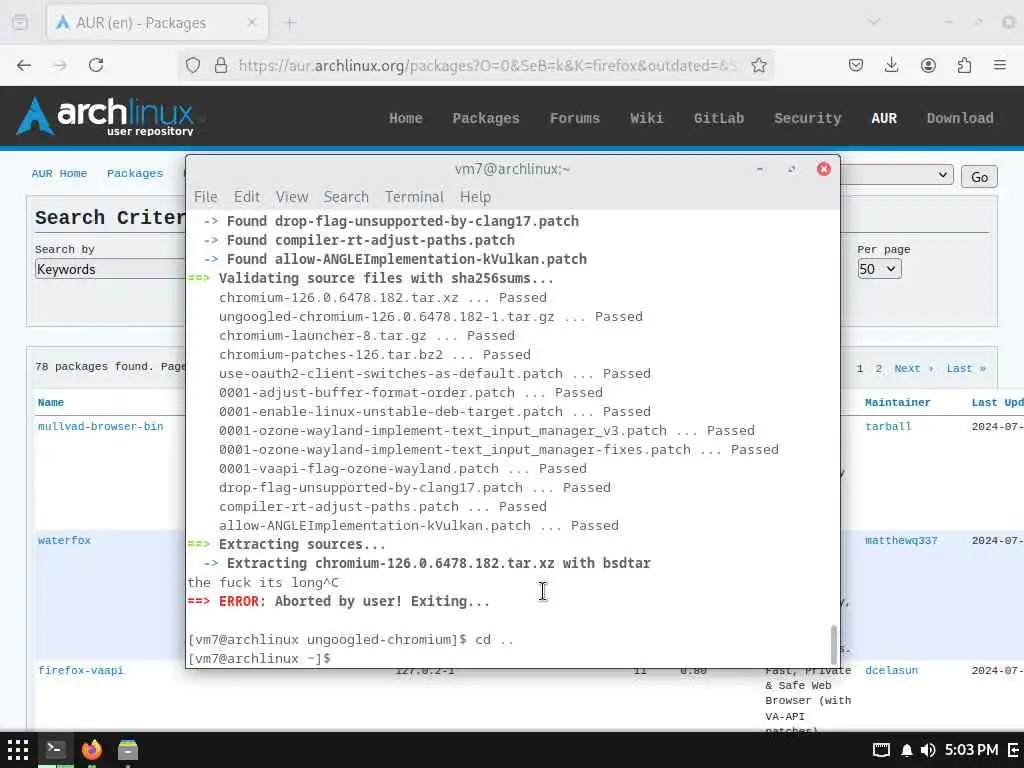Open the mullvad-browser-bin package

coord(101,426)
